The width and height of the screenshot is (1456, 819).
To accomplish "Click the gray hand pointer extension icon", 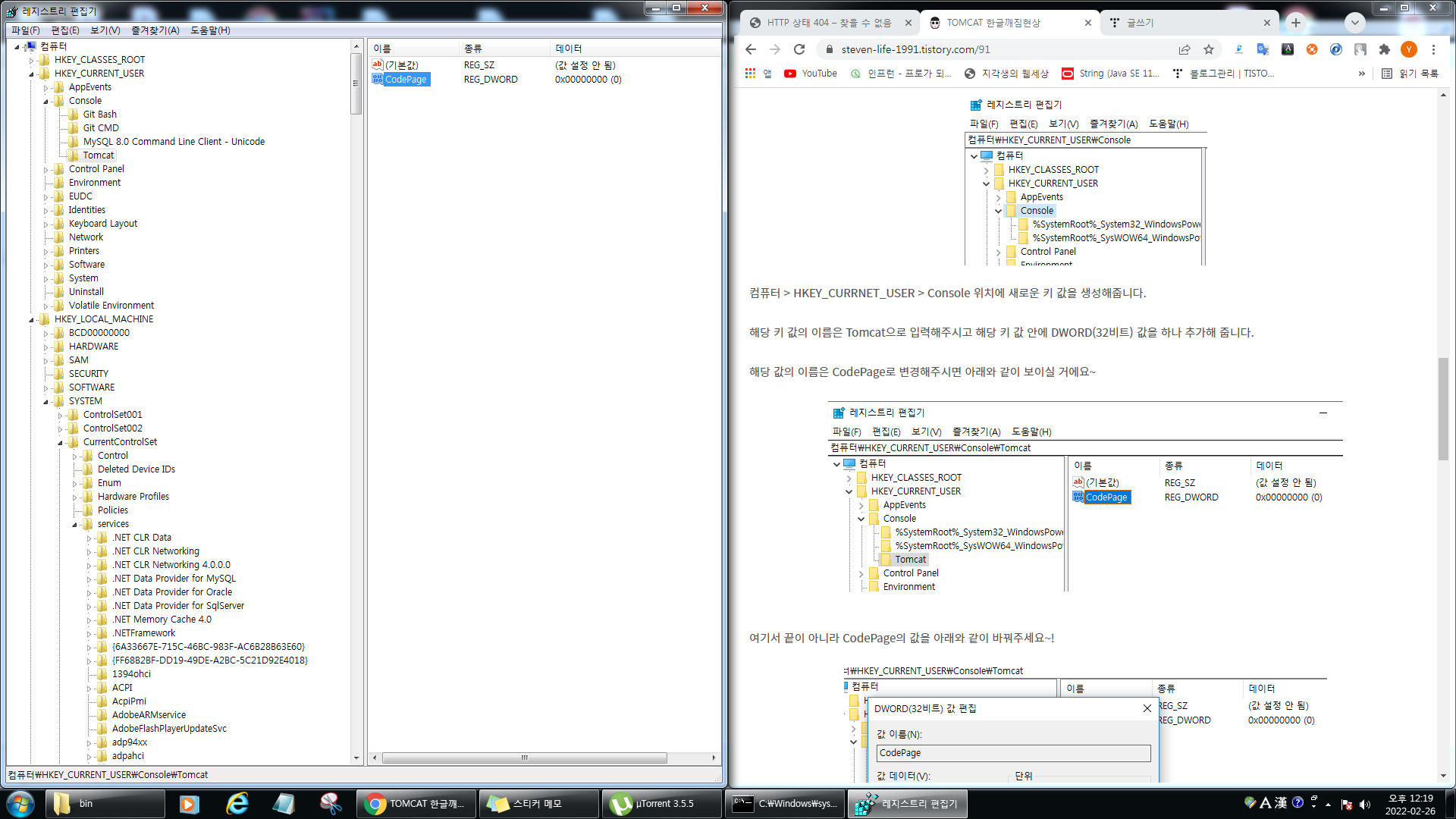I will [x=1360, y=49].
